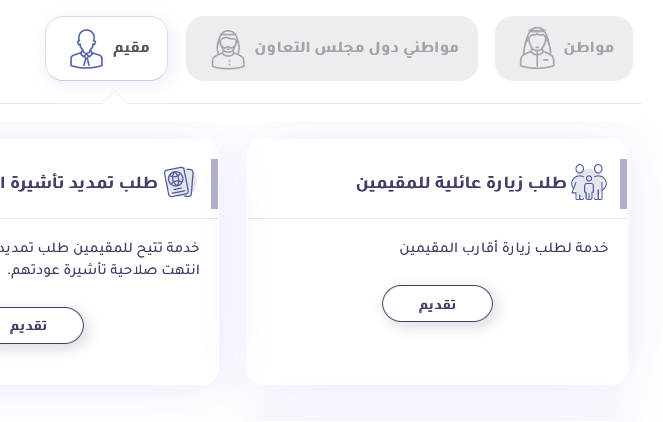Open the طلب زيارة عائلية للمقيمين title

pos(461,183)
